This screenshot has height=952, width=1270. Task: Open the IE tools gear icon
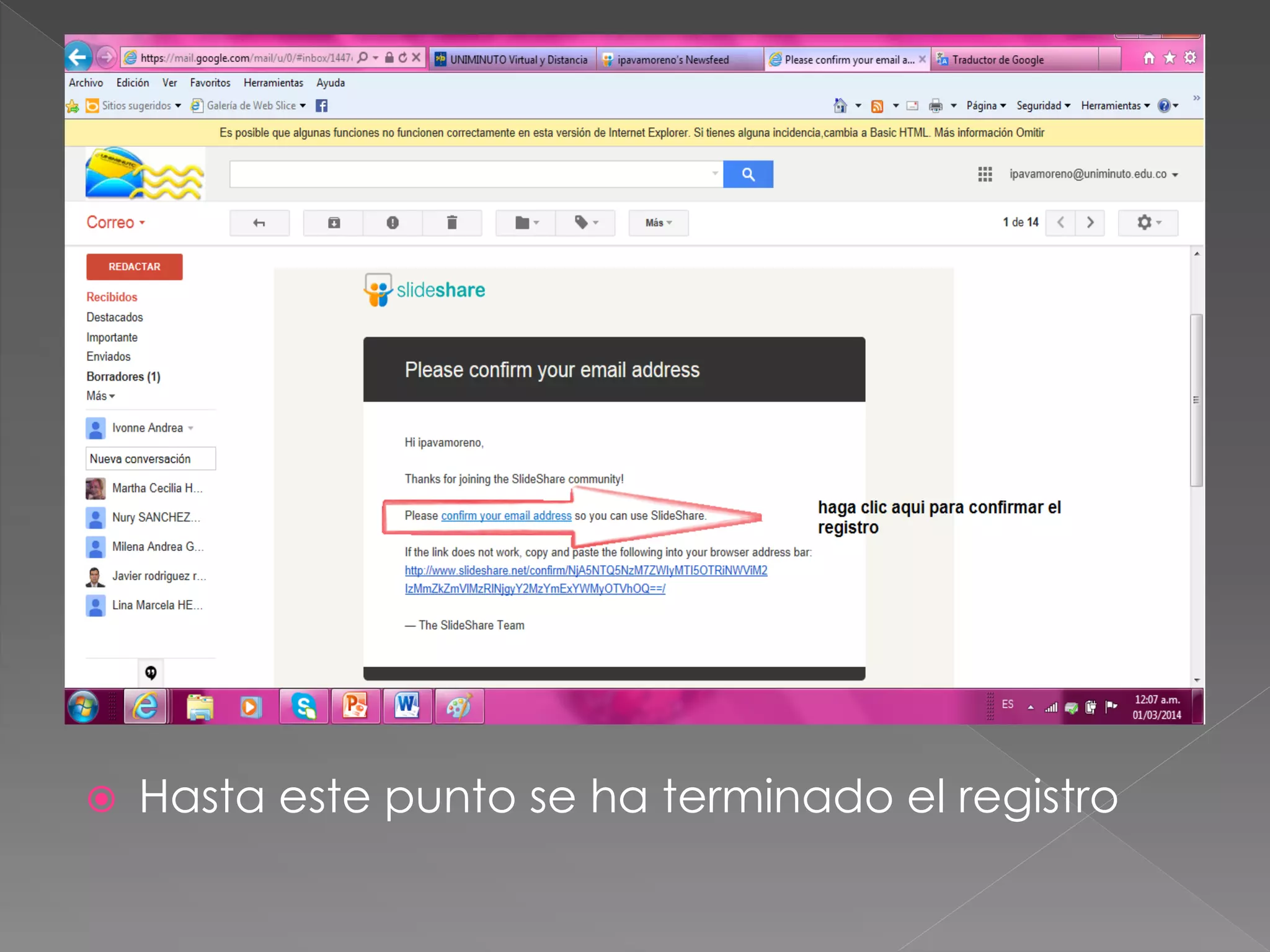click(x=1190, y=58)
